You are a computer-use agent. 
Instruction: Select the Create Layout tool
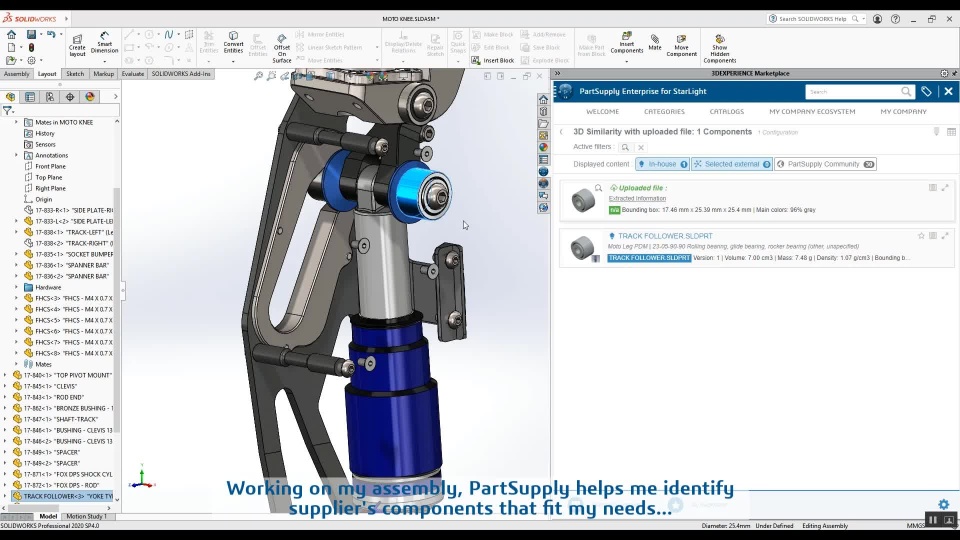77,45
